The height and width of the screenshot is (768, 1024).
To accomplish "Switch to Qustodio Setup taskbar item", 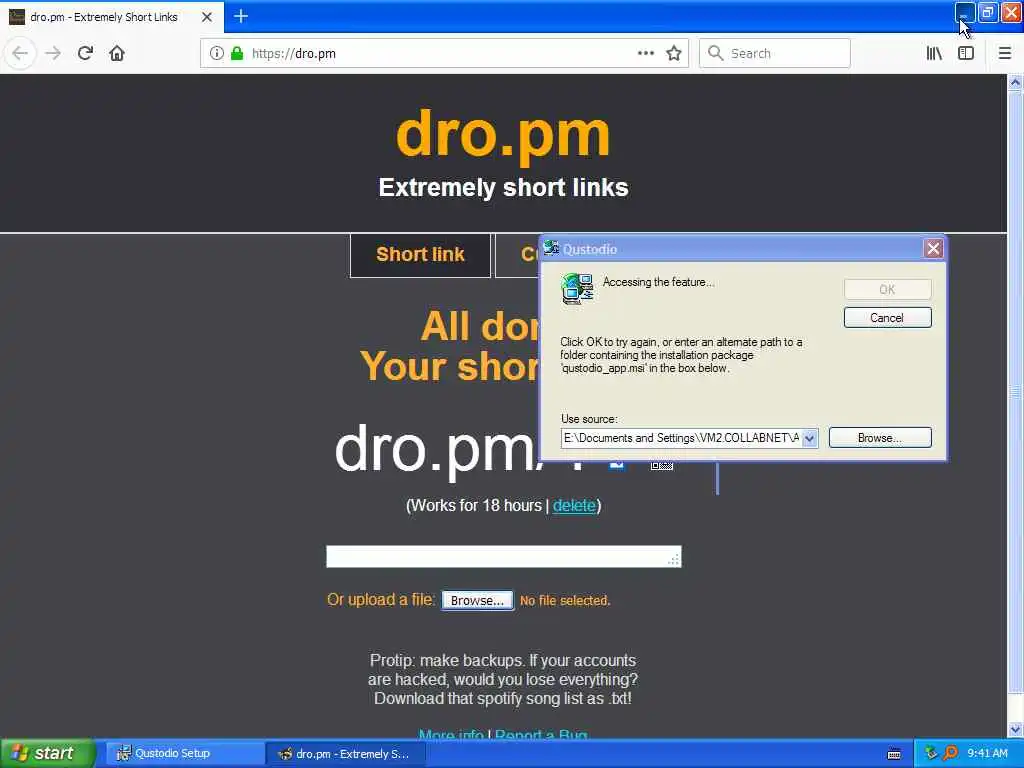I will pyautogui.click(x=184, y=754).
